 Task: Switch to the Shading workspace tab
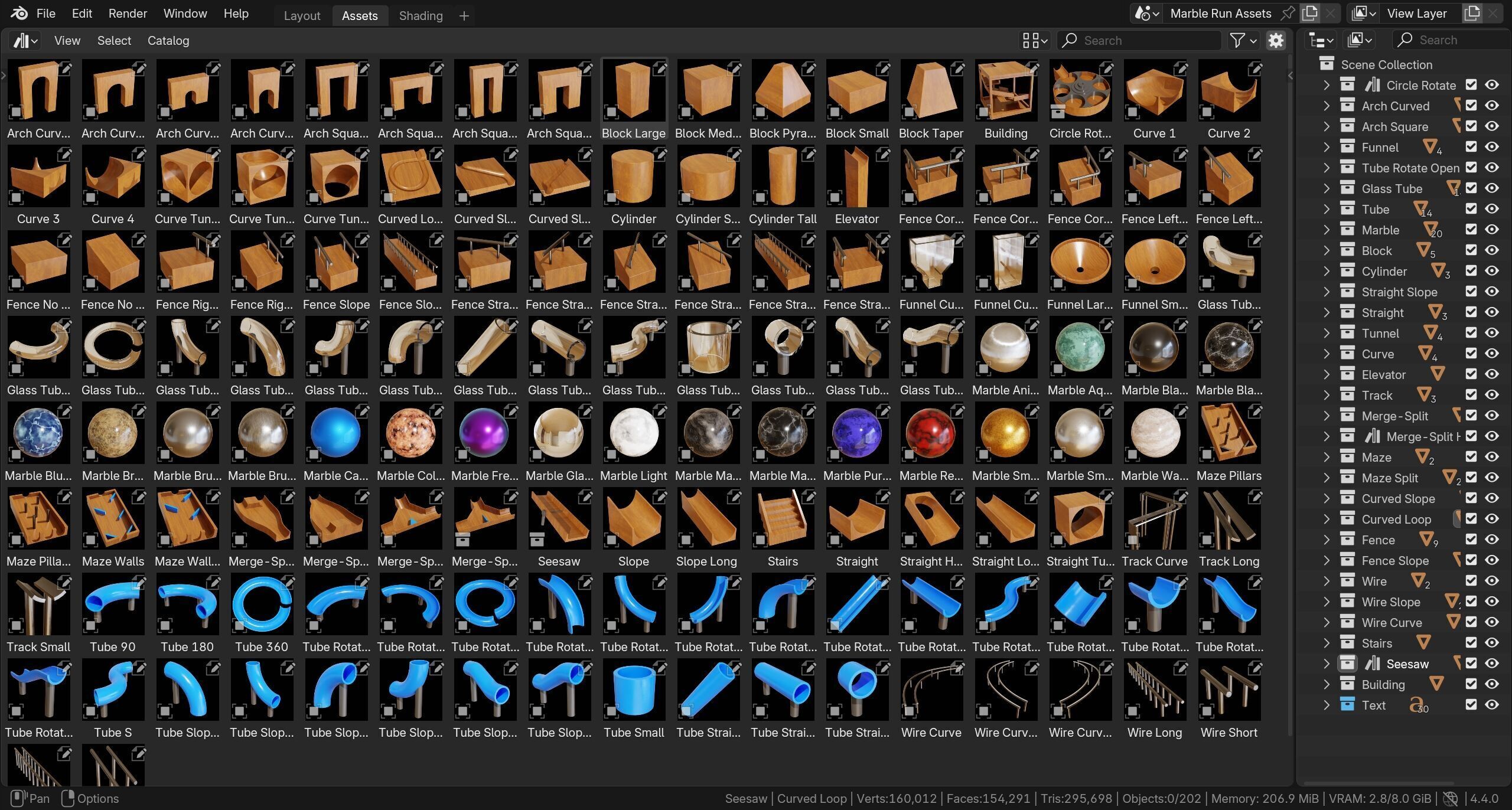[421, 16]
